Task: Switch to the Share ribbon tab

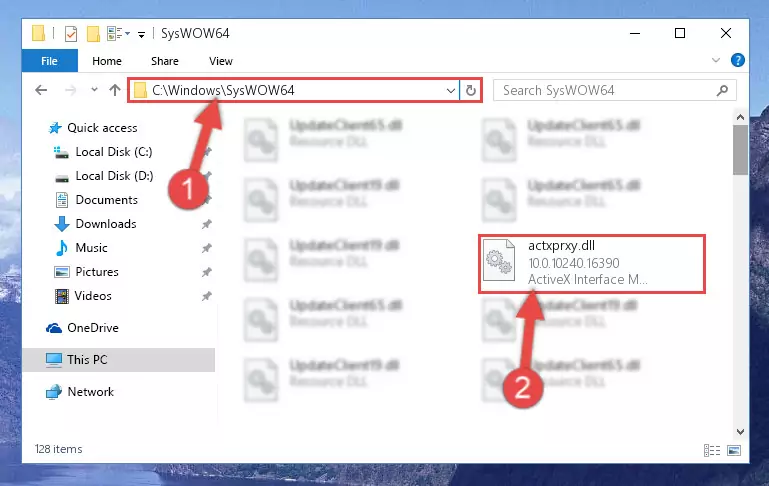Action: click(165, 61)
